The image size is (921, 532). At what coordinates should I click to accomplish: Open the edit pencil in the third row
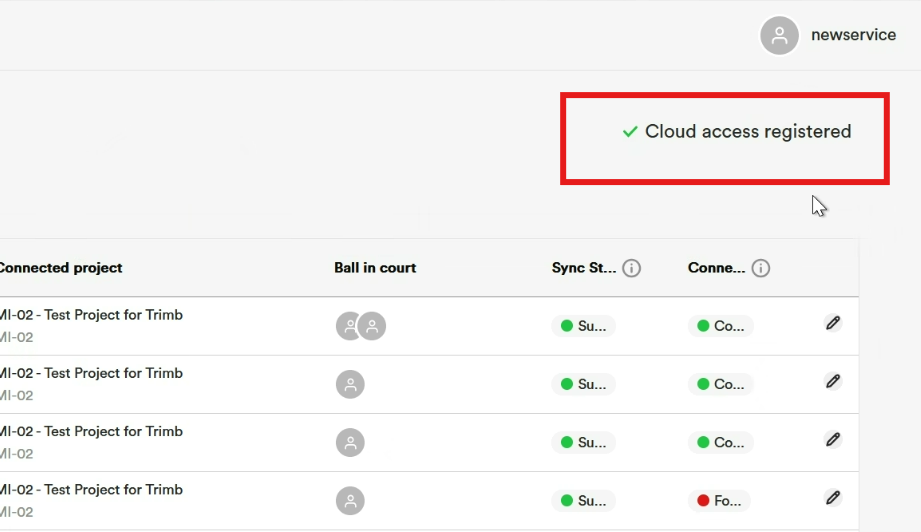(833, 439)
